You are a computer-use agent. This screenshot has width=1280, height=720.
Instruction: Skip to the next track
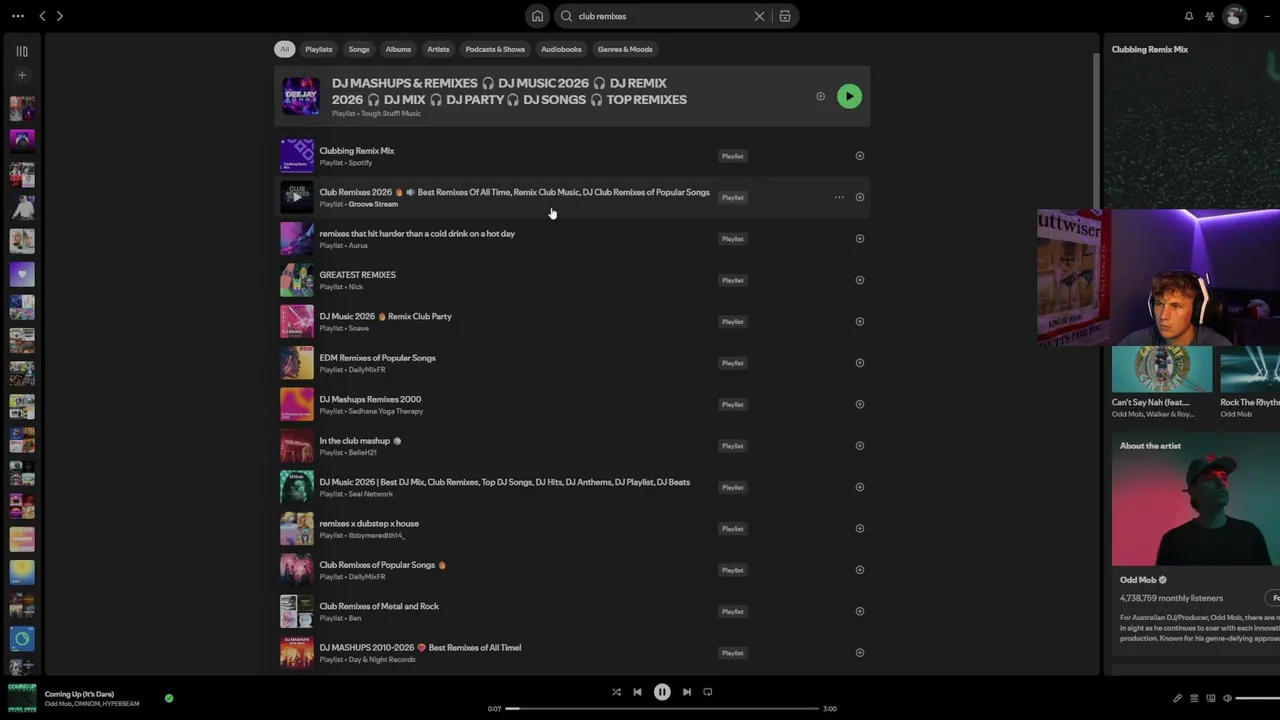[x=687, y=692]
